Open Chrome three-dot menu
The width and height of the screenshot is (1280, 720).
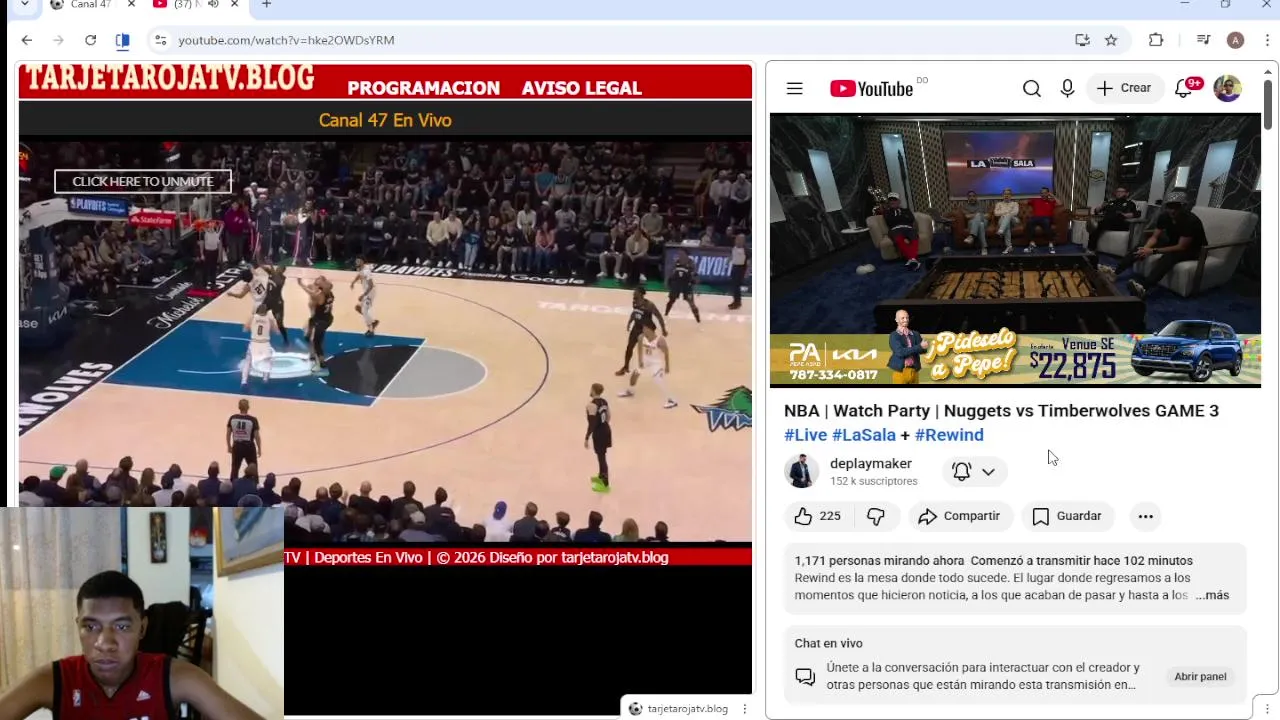pyautogui.click(x=1266, y=40)
